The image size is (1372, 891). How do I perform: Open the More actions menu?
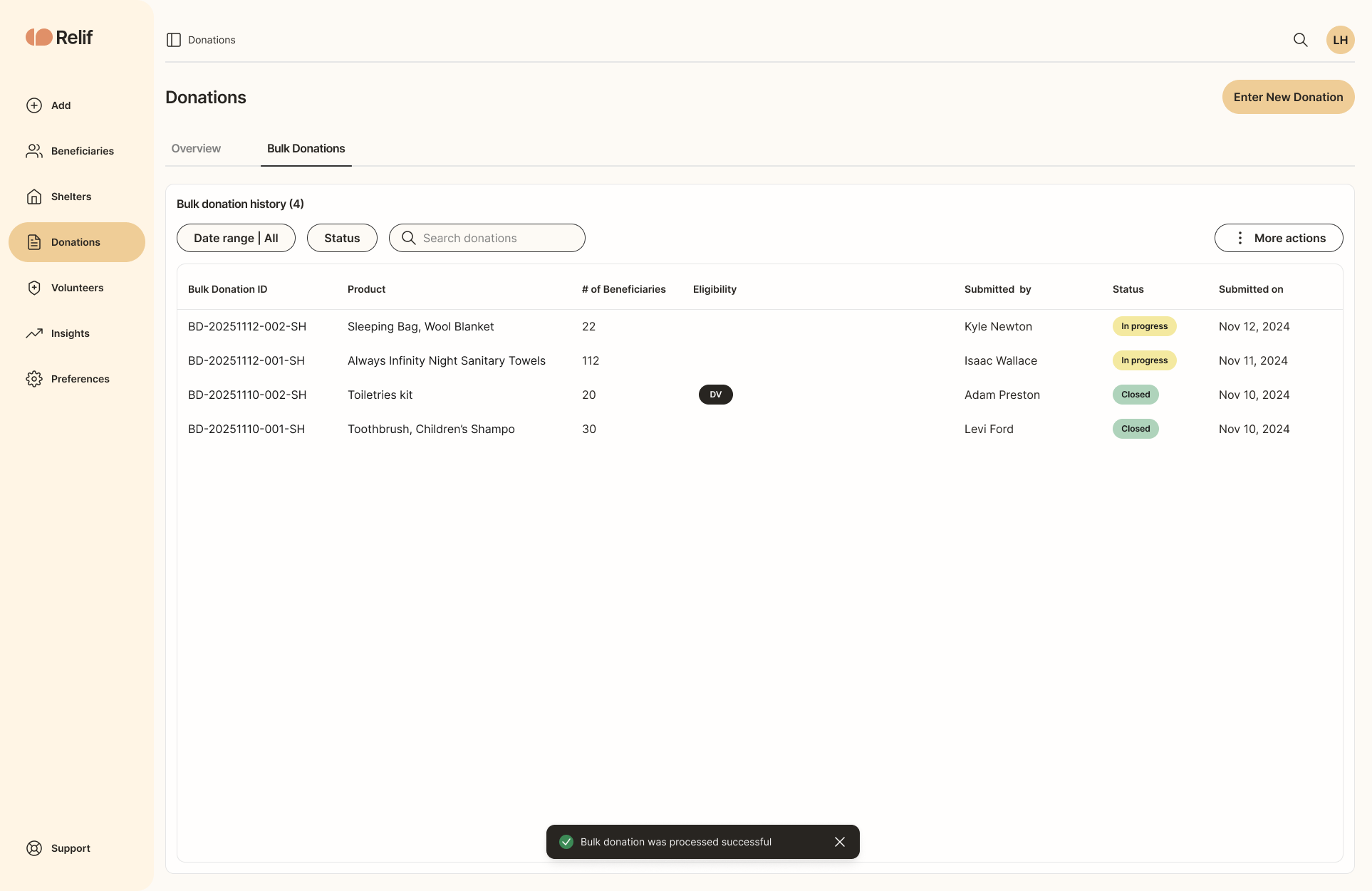click(x=1279, y=238)
